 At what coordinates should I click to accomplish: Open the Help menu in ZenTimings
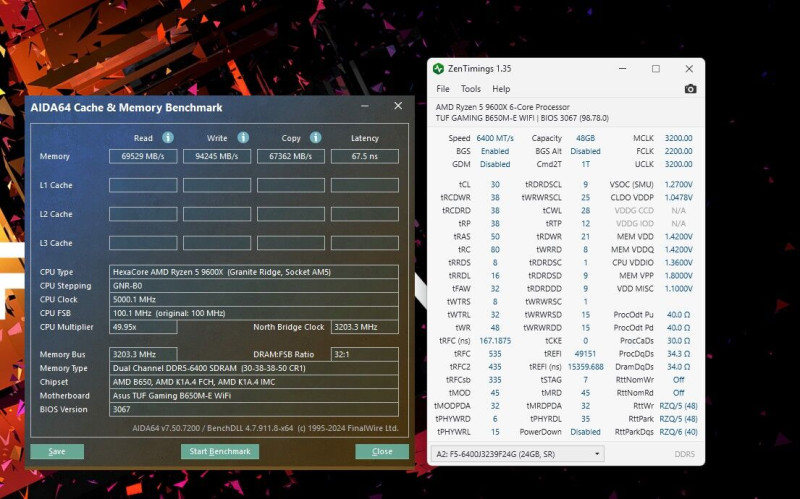501,89
